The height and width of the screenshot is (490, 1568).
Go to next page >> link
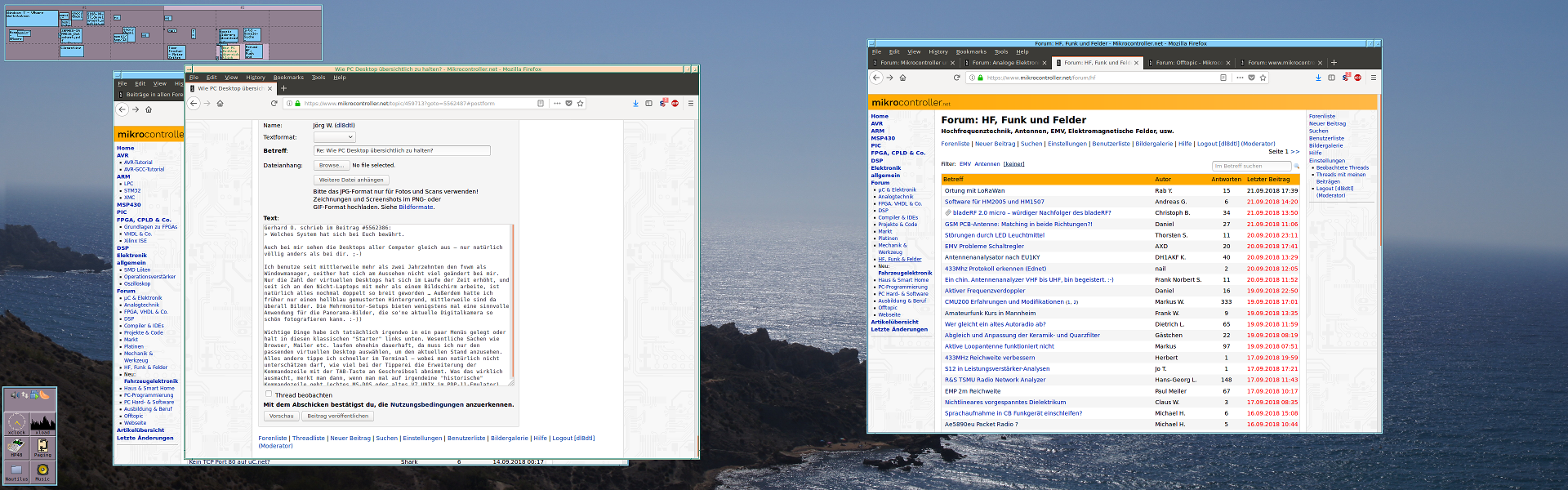click(x=1294, y=152)
